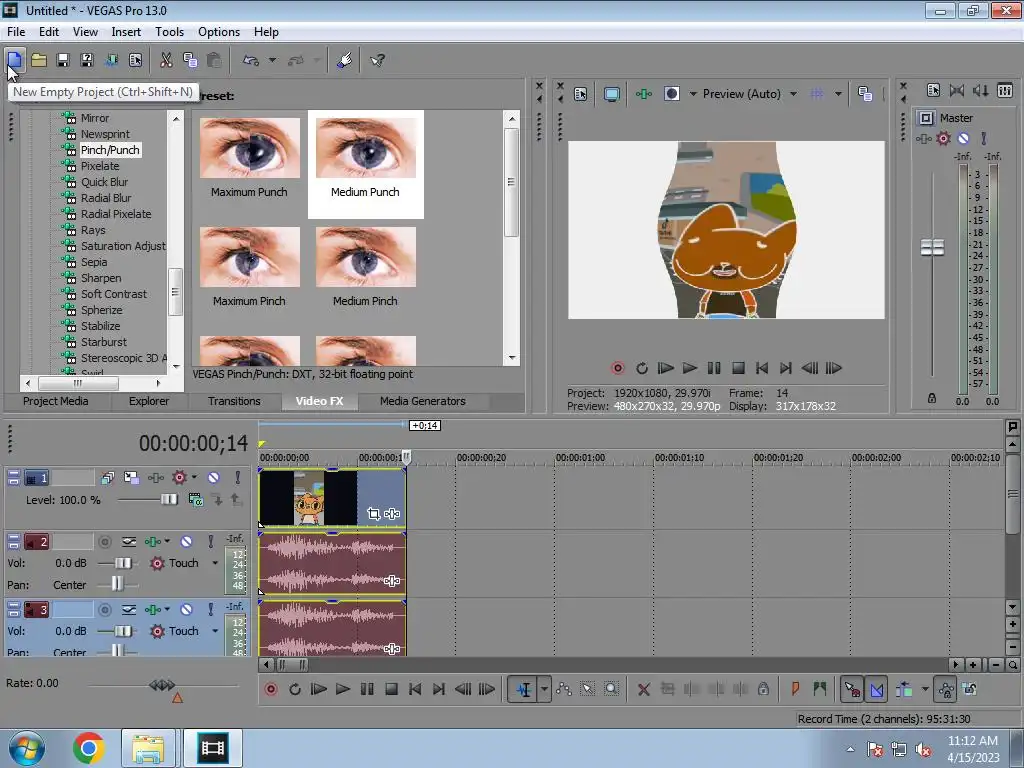Click the Video Output FX icon in preview
Screen dimensions: 1024x768
[x=643, y=94]
